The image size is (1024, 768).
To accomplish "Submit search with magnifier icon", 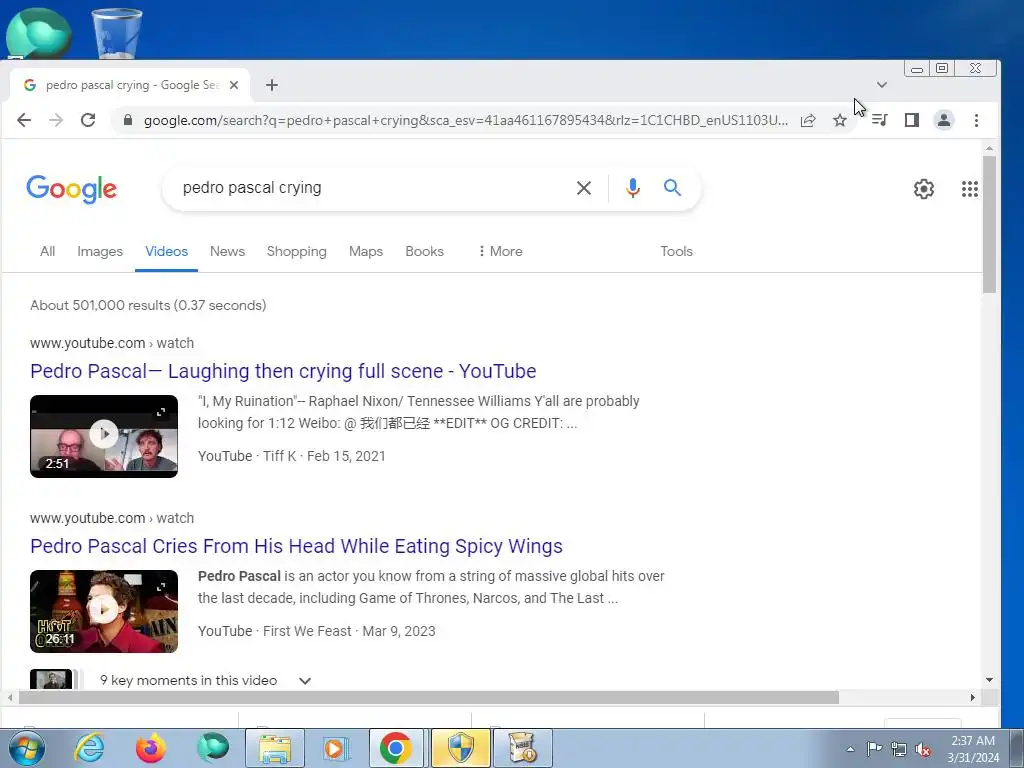I will pos(673,188).
